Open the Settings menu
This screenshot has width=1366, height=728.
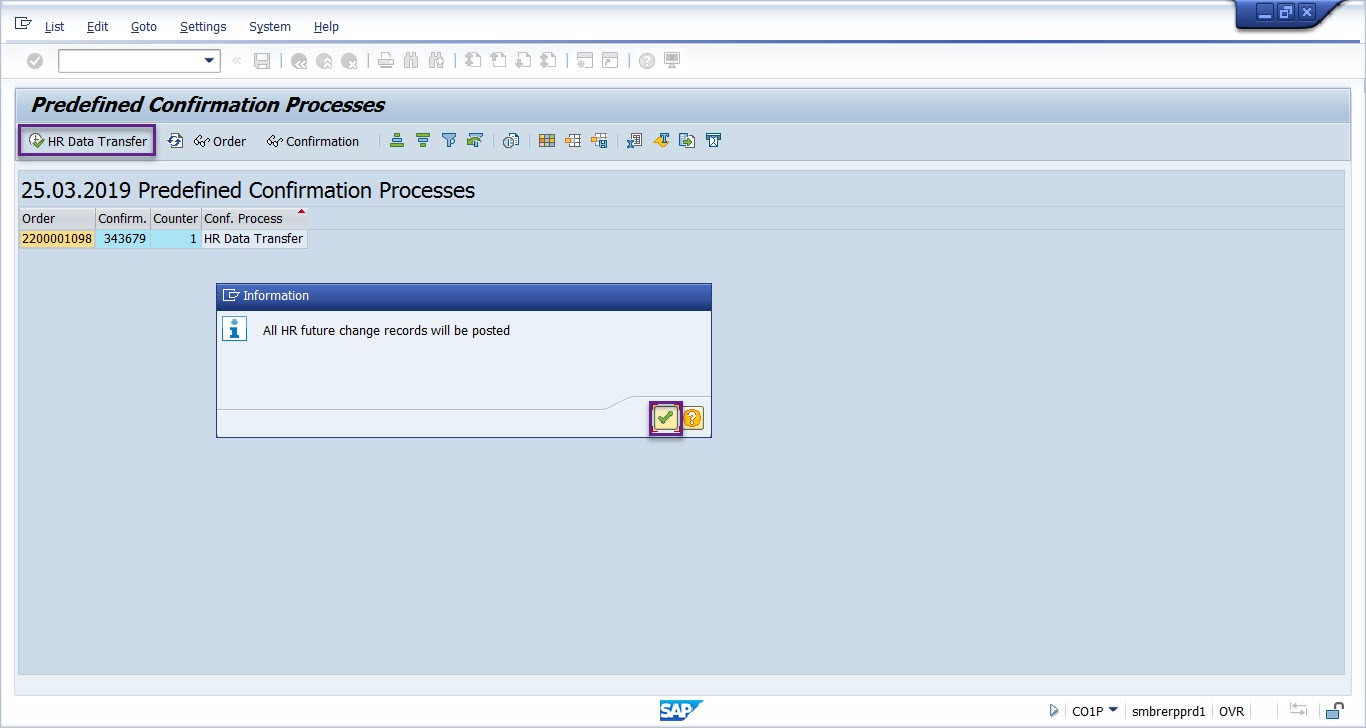coord(203,27)
